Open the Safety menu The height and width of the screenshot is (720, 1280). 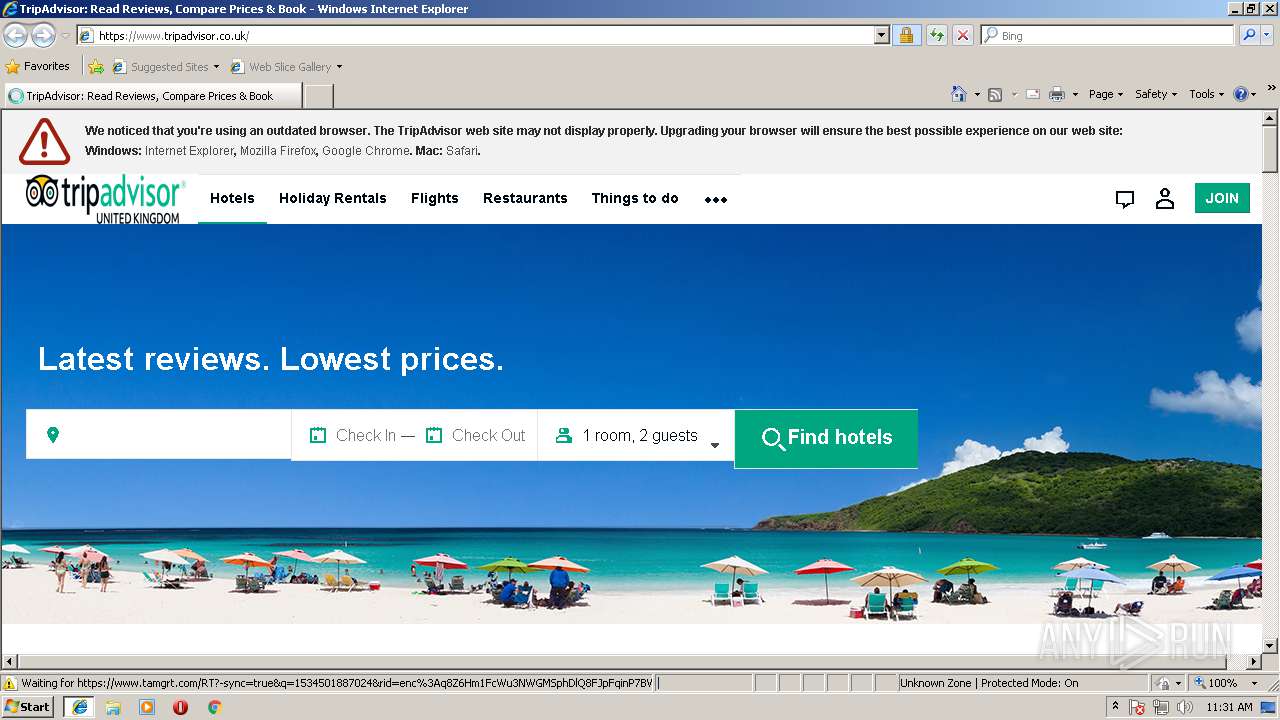click(1156, 94)
